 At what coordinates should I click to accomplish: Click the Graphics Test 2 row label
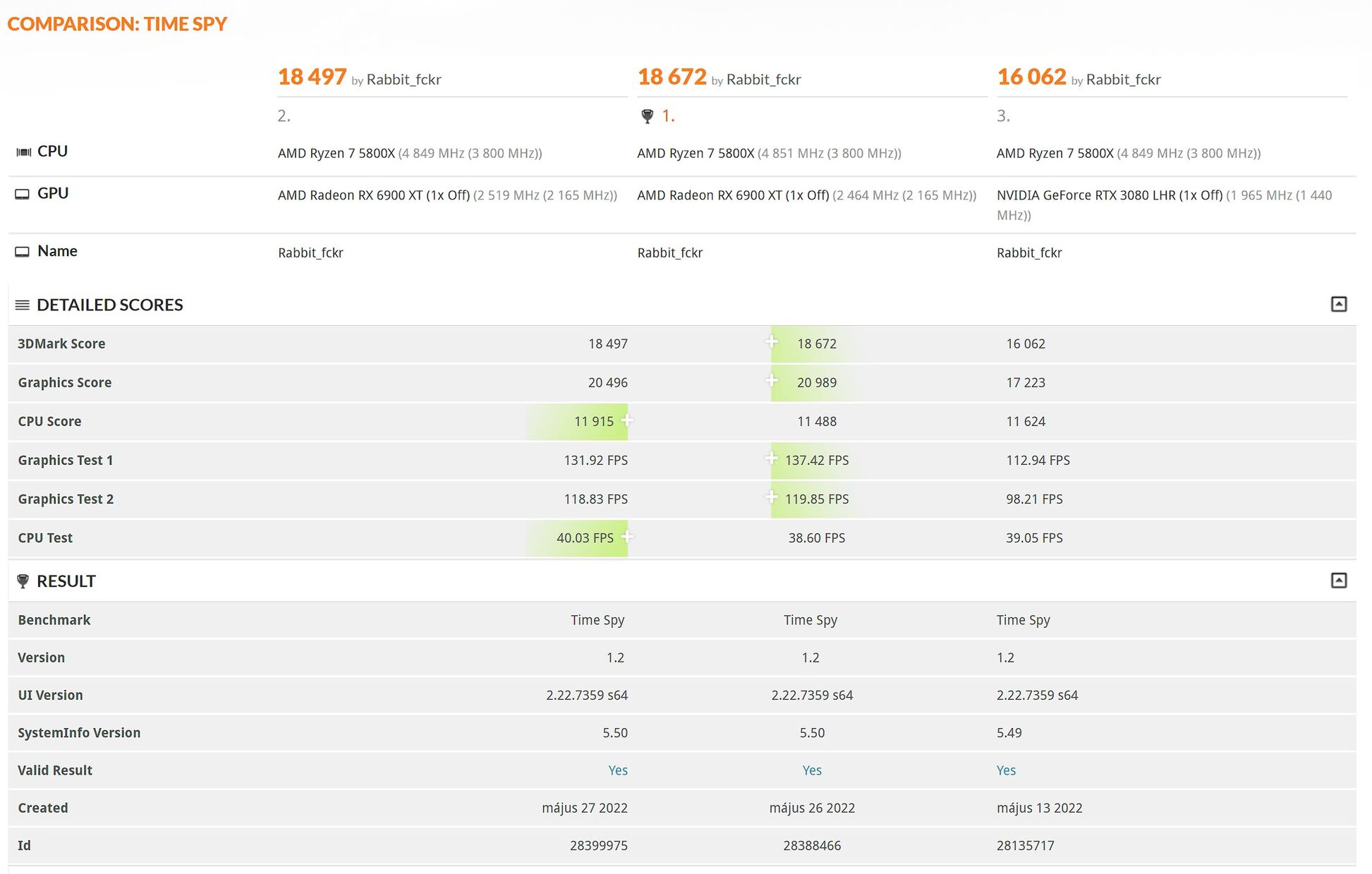(66, 499)
